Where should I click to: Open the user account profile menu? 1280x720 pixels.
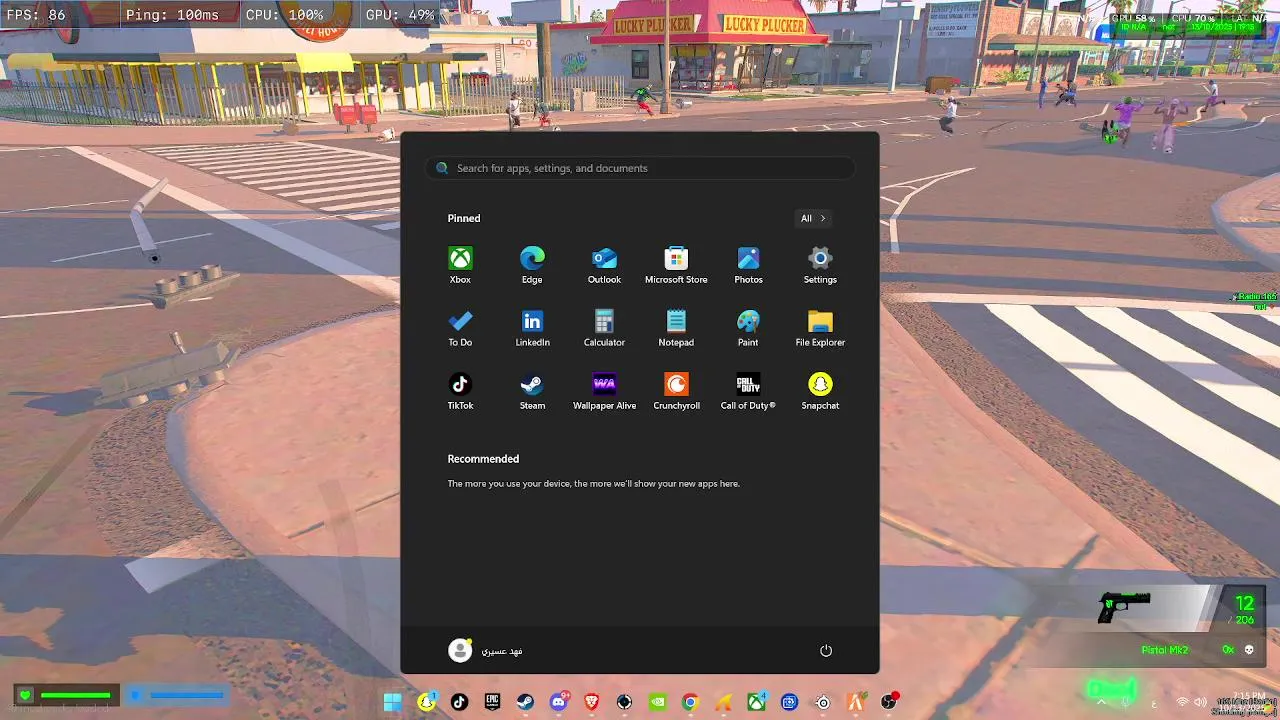point(486,650)
